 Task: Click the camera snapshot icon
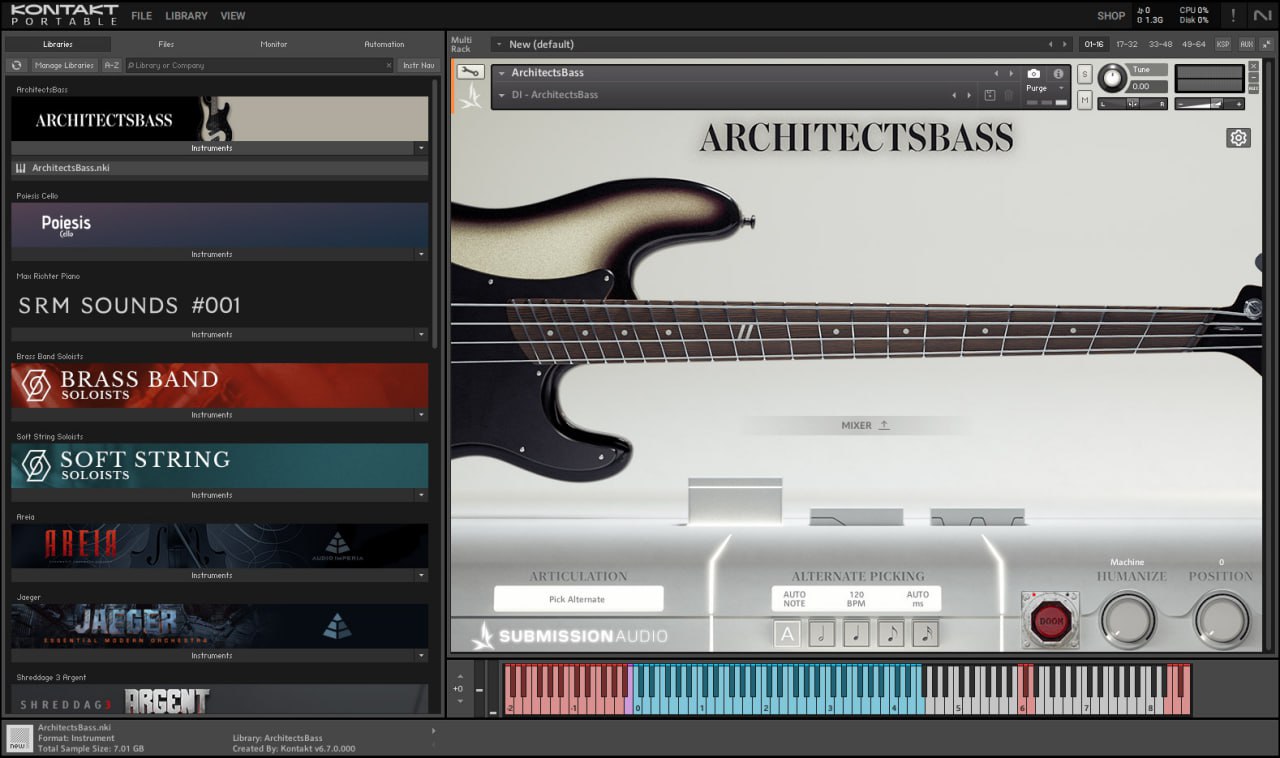coord(1034,74)
